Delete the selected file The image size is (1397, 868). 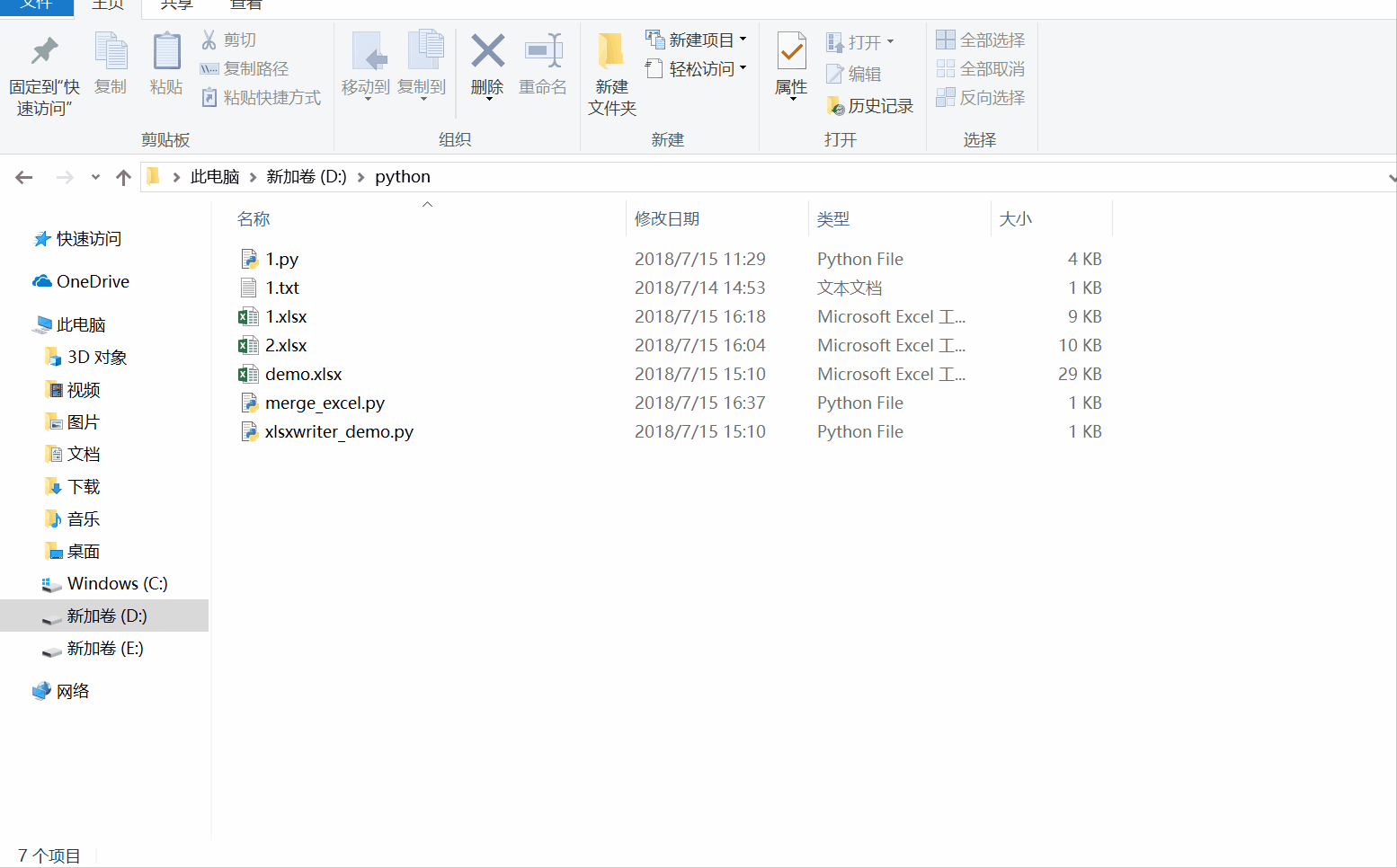(x=487, y=63)
